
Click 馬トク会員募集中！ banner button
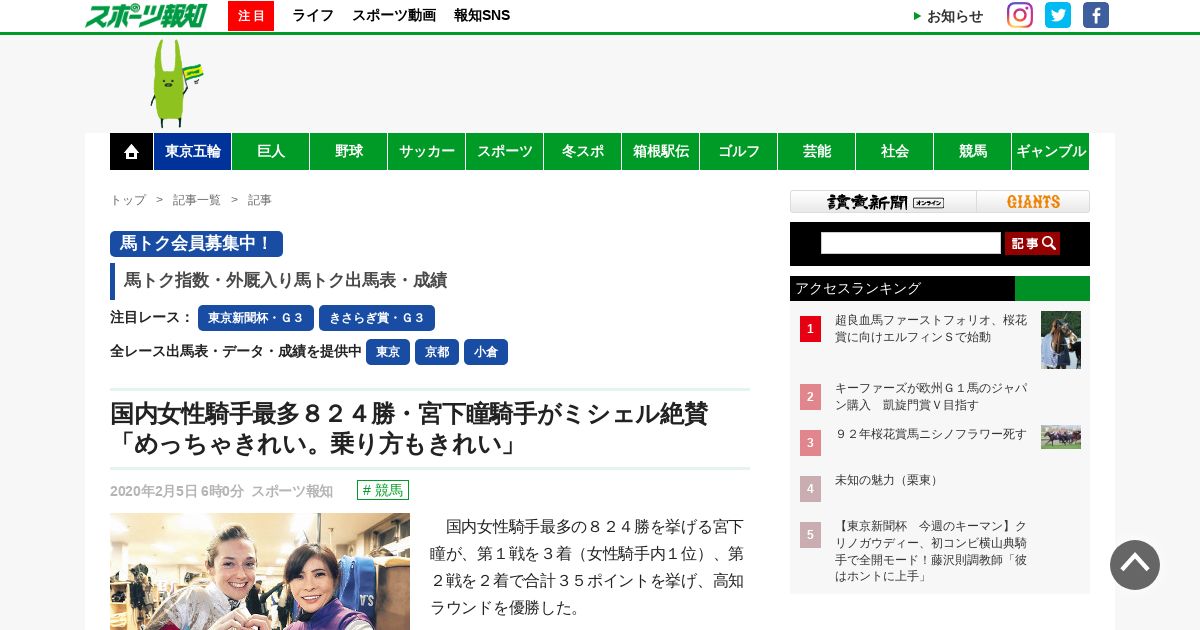[196, 244]
